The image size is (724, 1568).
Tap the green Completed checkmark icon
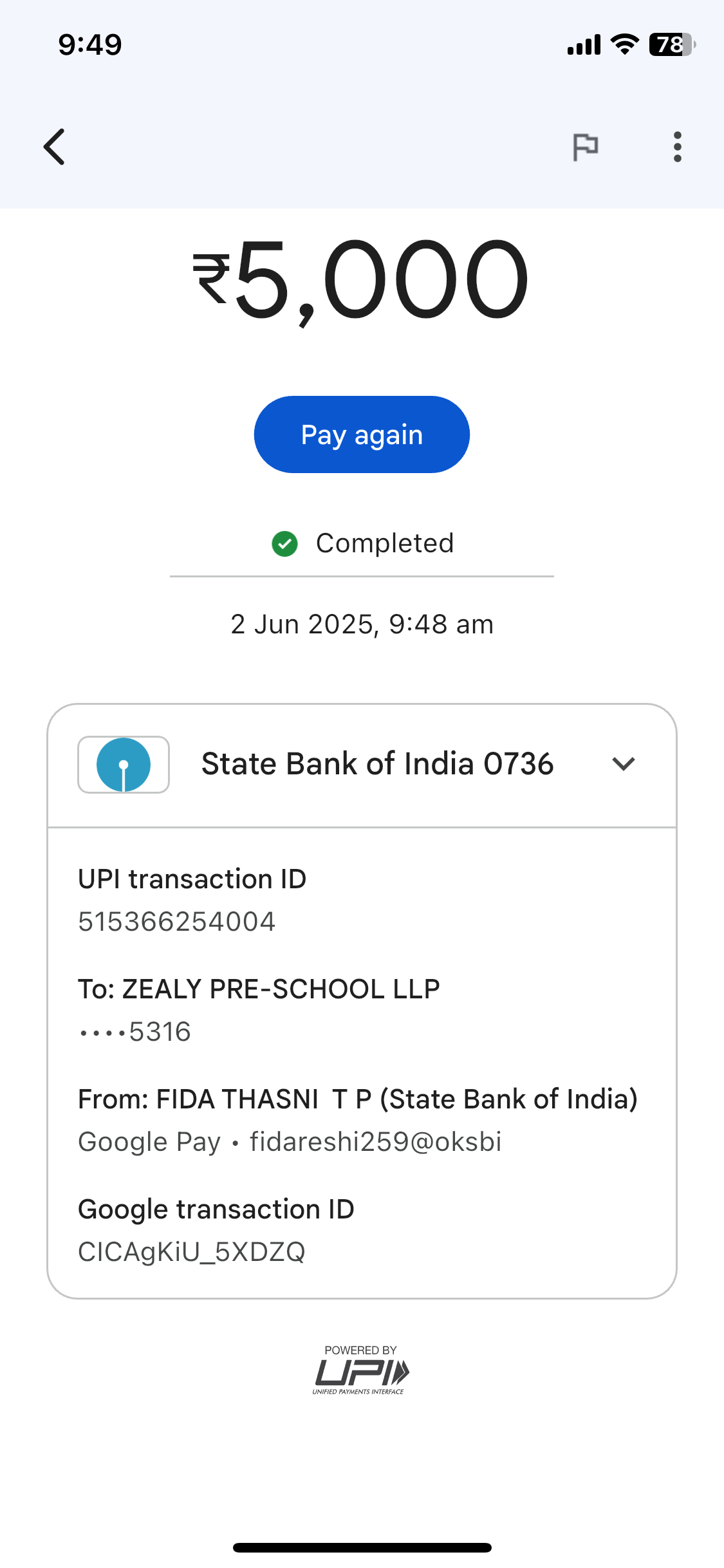click(284, 544)
